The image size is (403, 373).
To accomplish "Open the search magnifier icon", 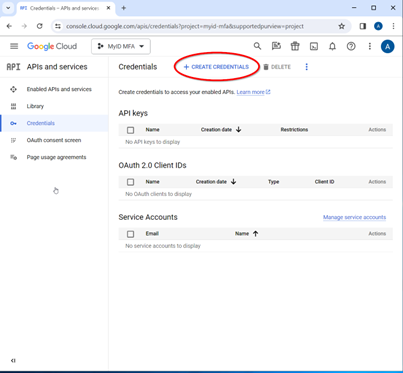I will point(257,46).
